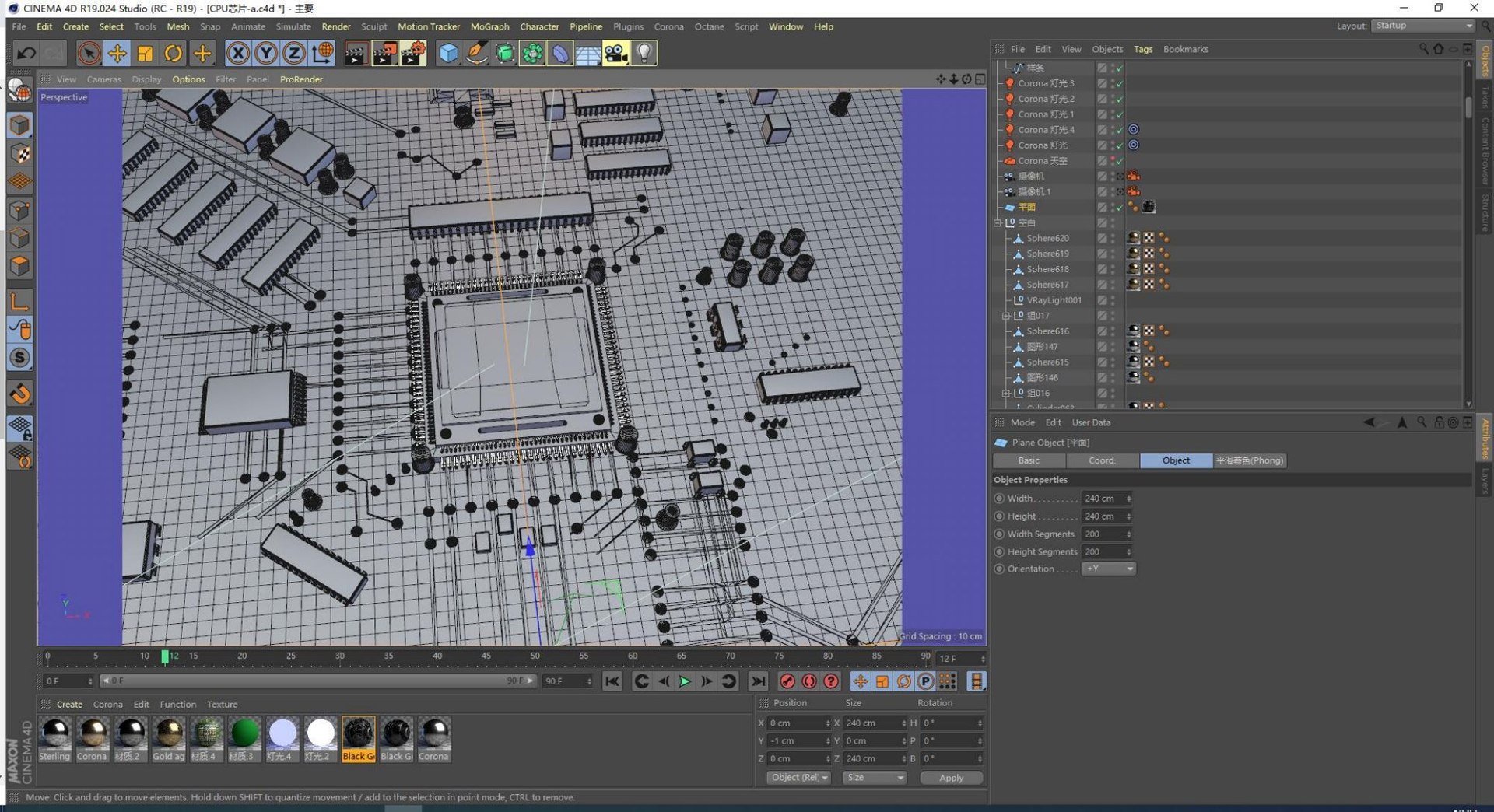The height and width of the screenshot is (812, 1494).
Task: Go to end of animation
Action: pyautogui.click(x=758, y=681)
